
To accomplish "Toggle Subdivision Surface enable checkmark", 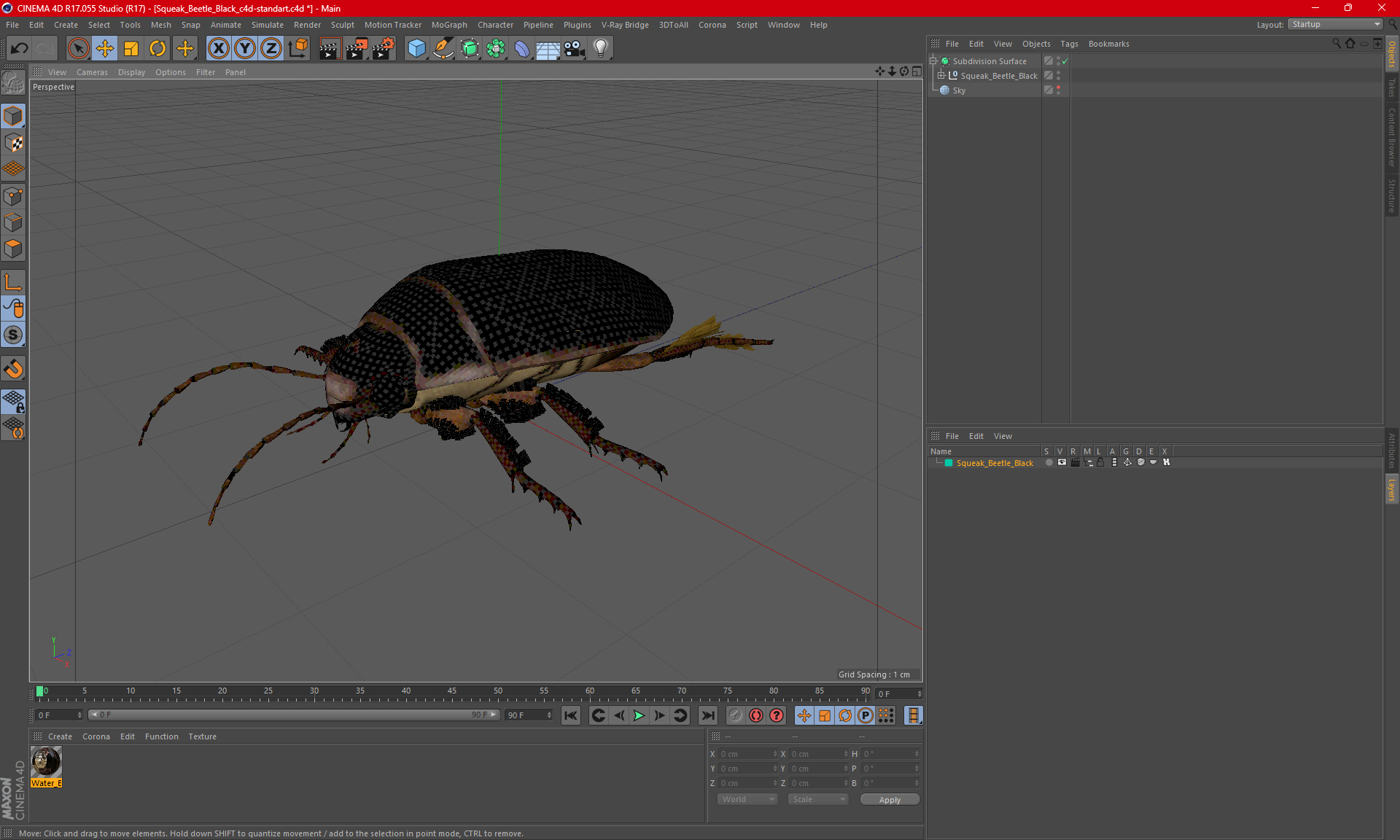I will pyautogui.click(x=1065, y=61).
